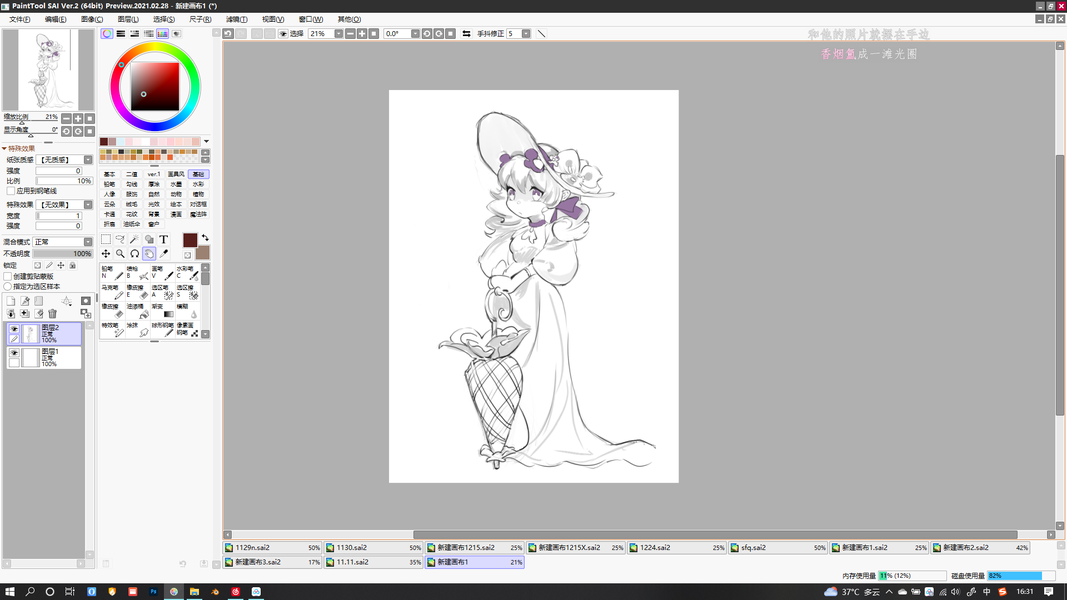Open the 滤镜 menu
1067x600 pixels.
point(237,19)
